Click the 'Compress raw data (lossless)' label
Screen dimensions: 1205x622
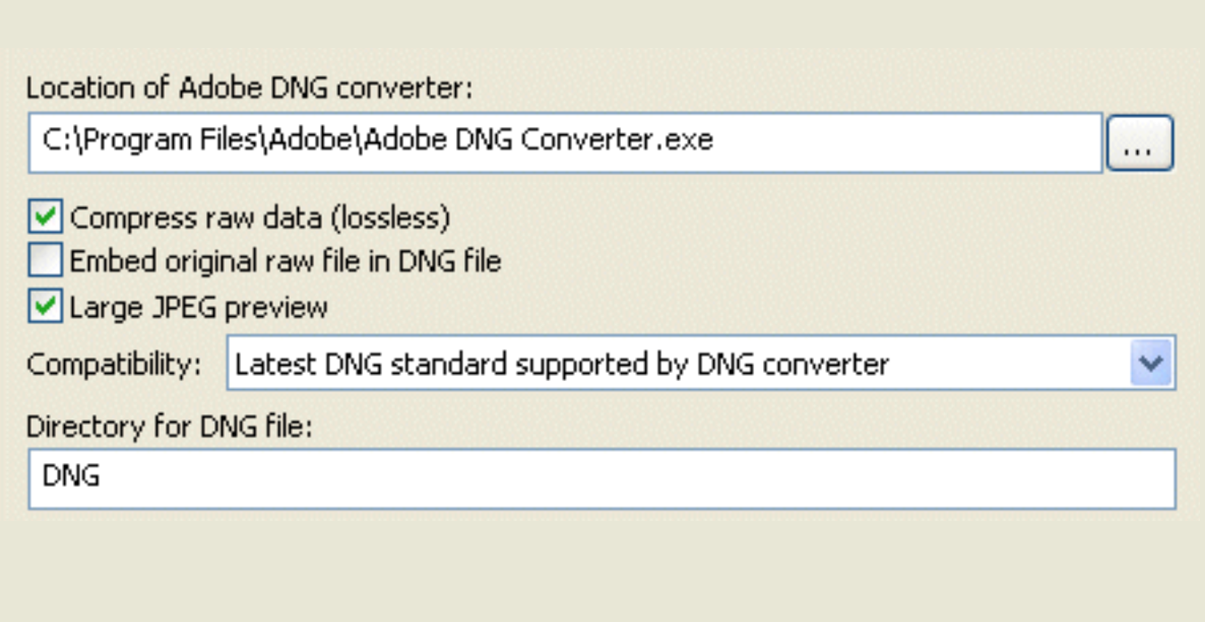click(x=260, y=218)
